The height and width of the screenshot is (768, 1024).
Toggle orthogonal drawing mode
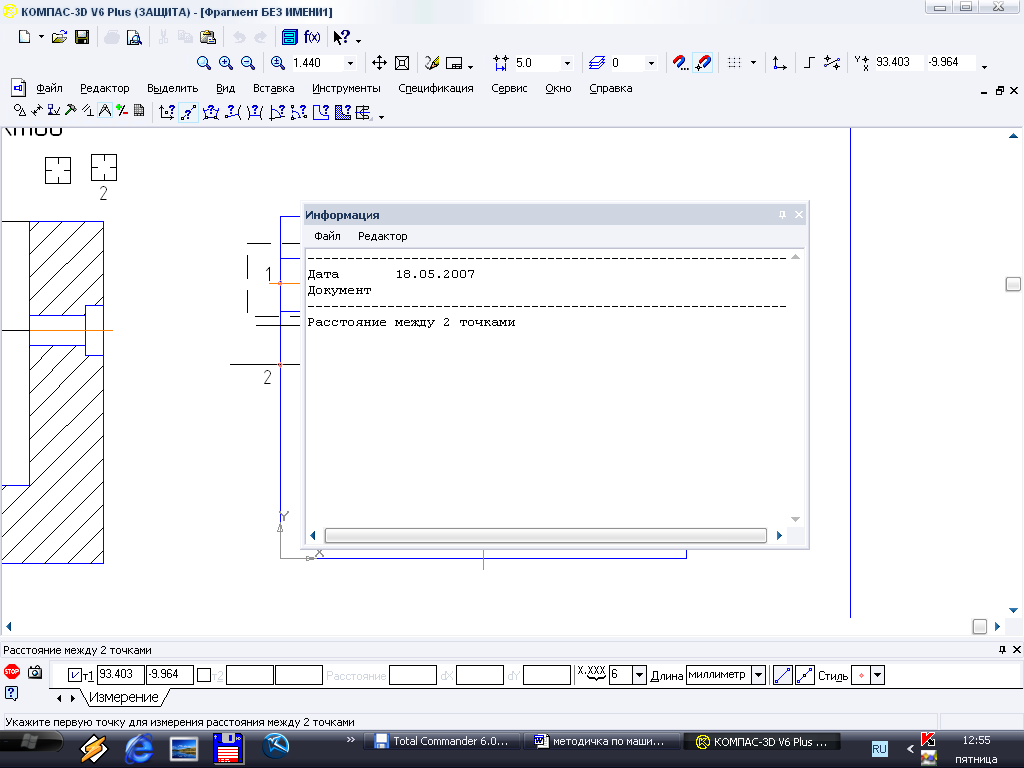point(809,63)
